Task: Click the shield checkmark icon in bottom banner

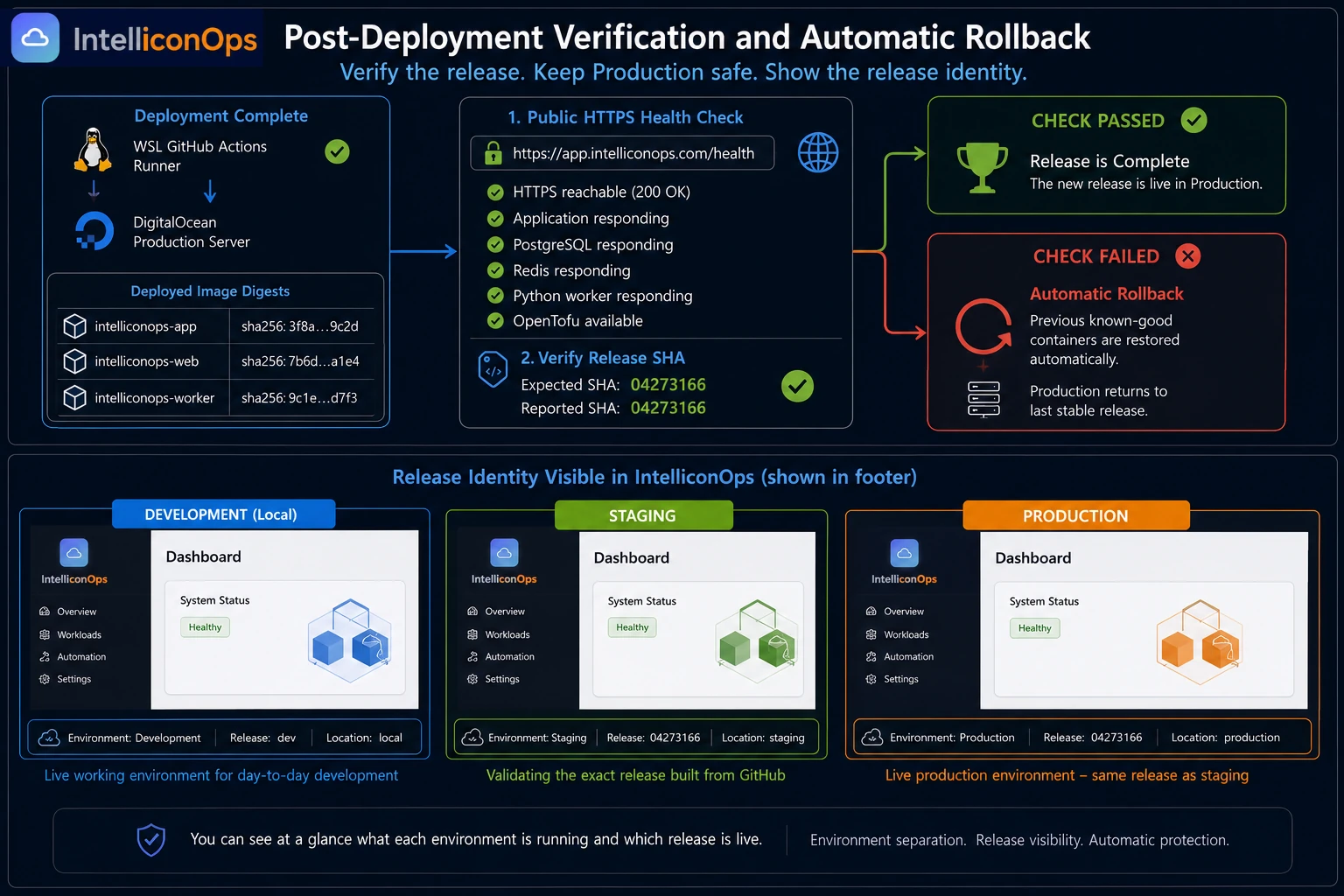Action: coord(151,840)
